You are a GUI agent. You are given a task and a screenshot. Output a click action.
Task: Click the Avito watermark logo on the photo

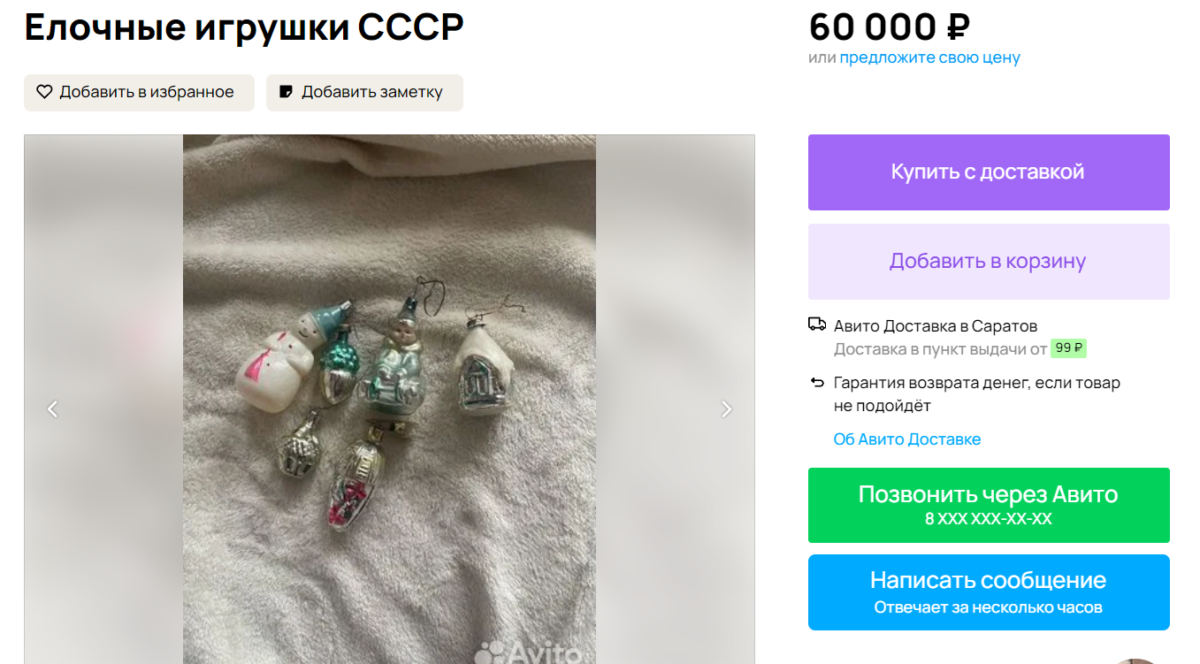coord(530,652)
